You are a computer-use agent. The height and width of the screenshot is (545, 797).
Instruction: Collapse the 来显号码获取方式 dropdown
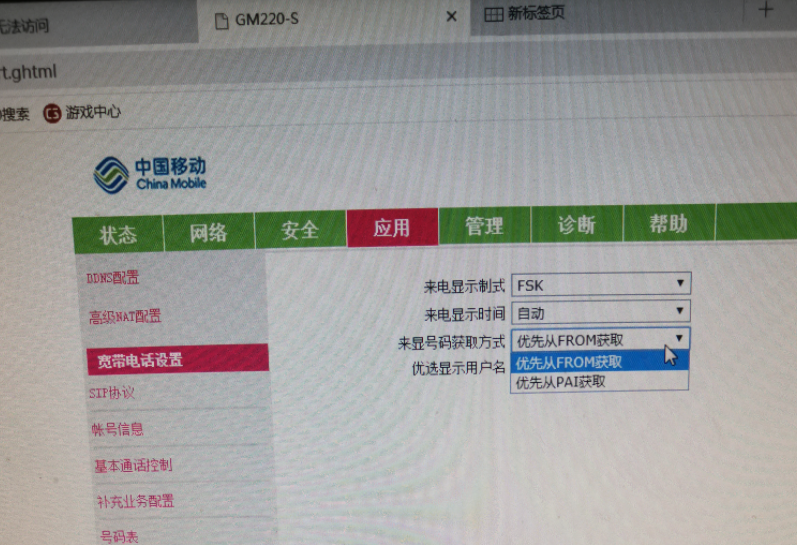coord(600,340)
